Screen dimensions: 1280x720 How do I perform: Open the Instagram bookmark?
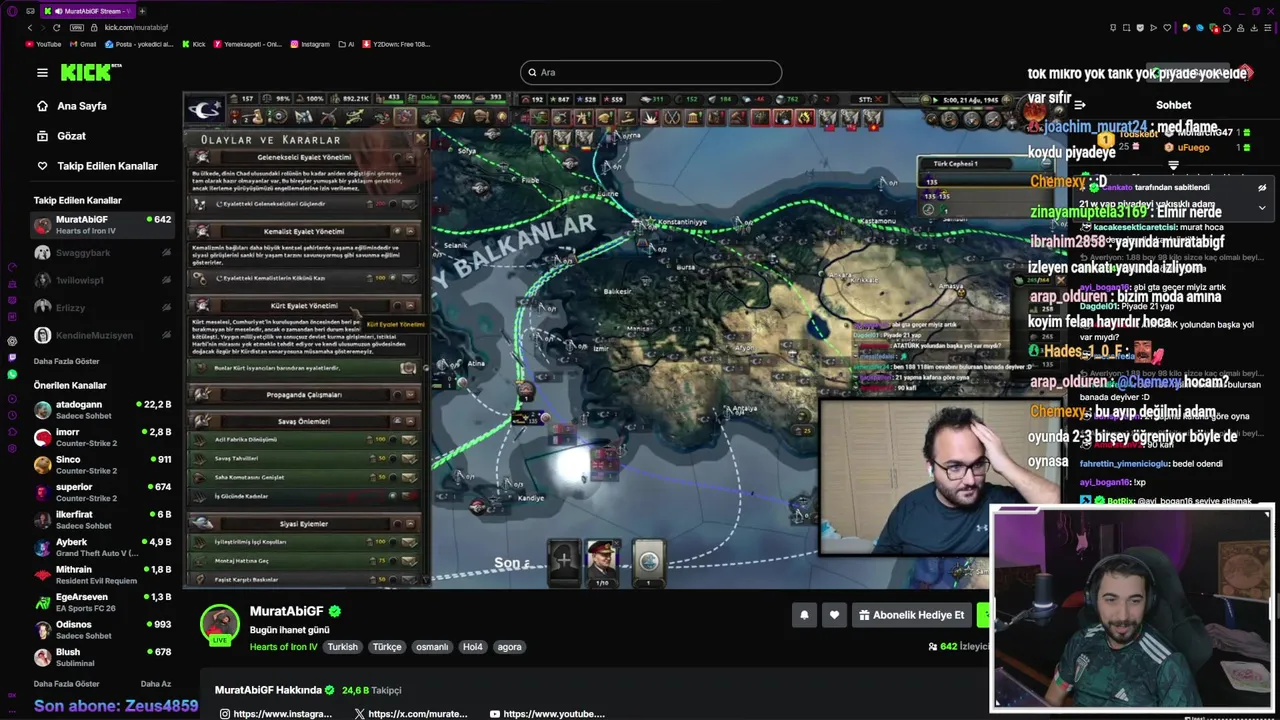coord(310,44)
